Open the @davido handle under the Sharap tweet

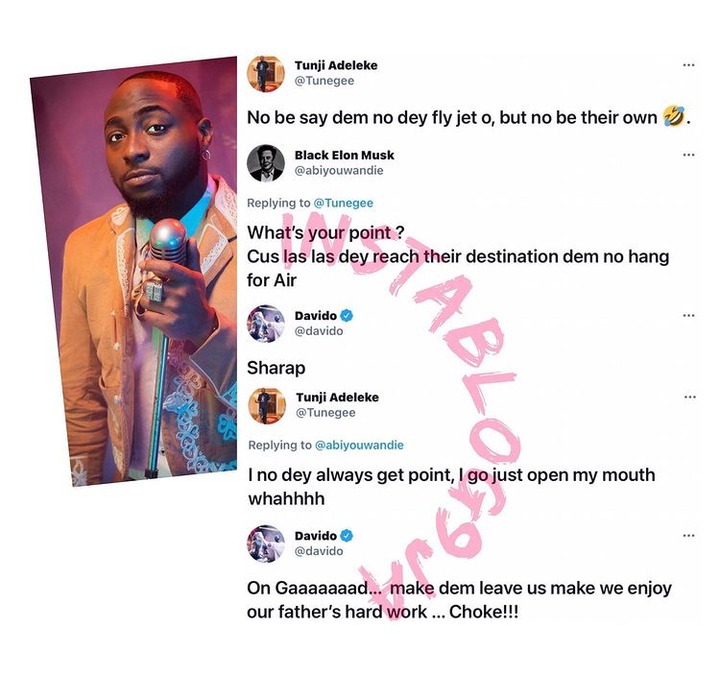point(319,331)
